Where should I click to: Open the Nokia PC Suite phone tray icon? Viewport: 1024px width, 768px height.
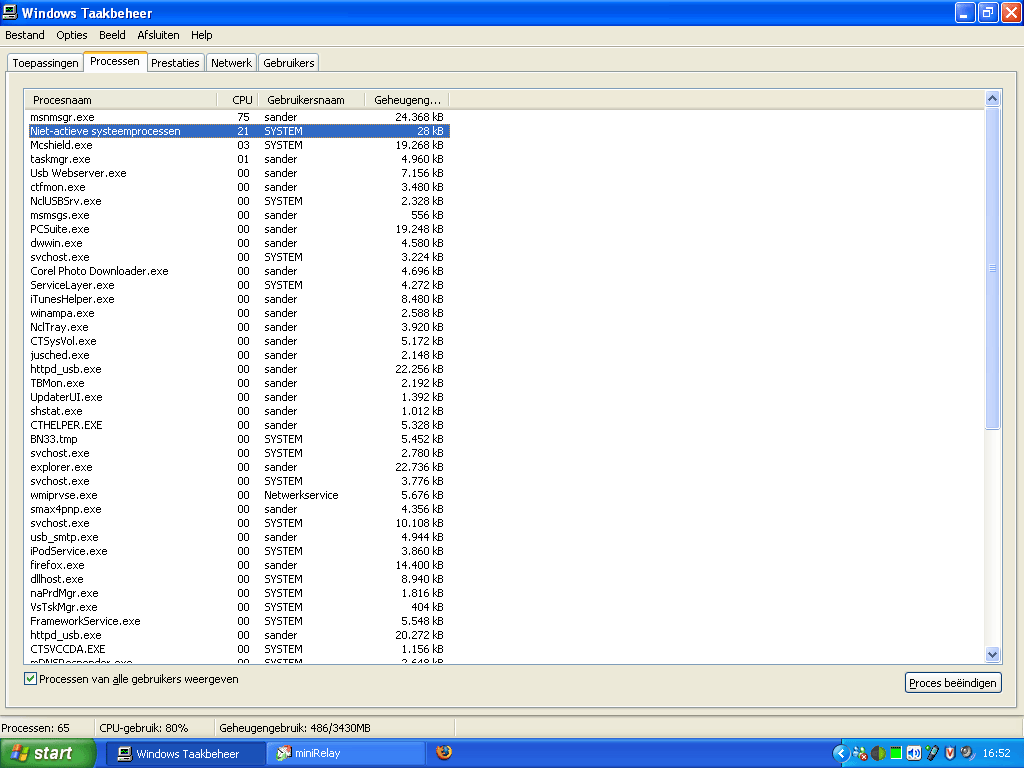tap(932, 753)
